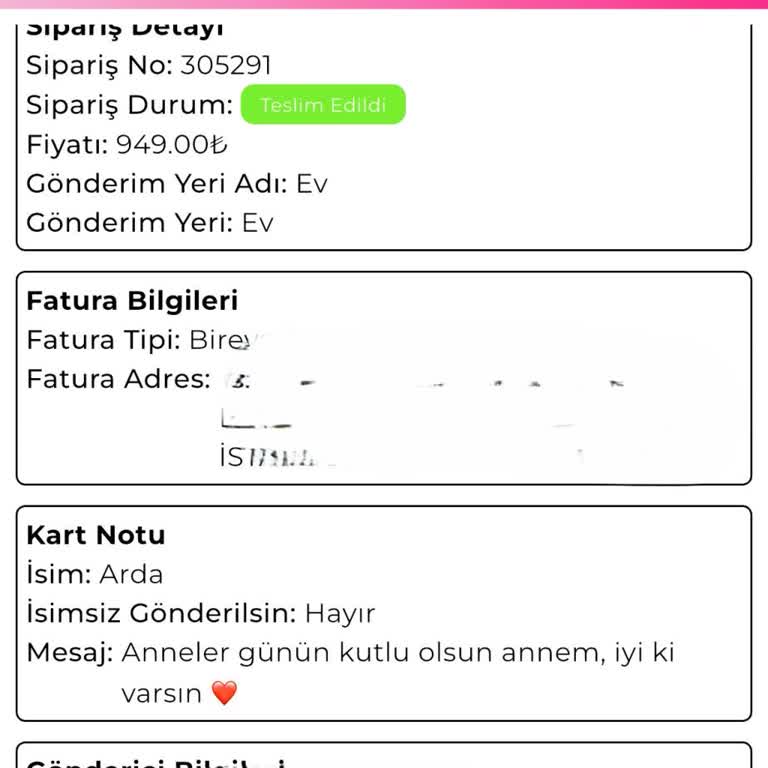The height and width of the screenshot is (768, 768).
Task: Tap the Mesaj label in Kart Notu
Action: tap(69, 654)
